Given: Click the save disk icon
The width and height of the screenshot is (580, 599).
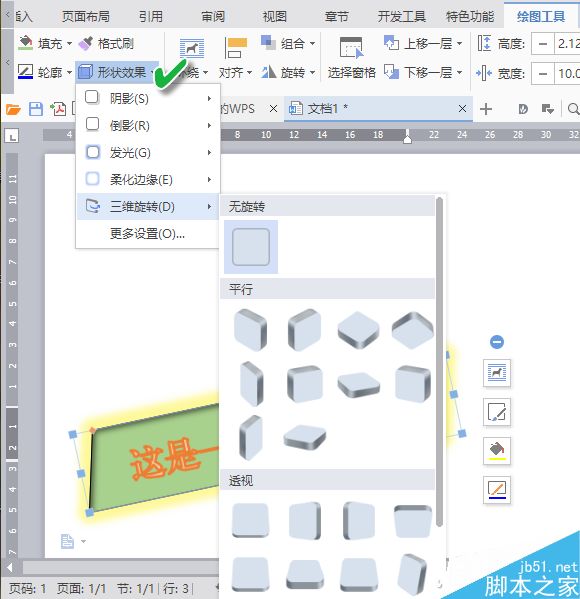Looking at the screenshot, I should [36, 109].
